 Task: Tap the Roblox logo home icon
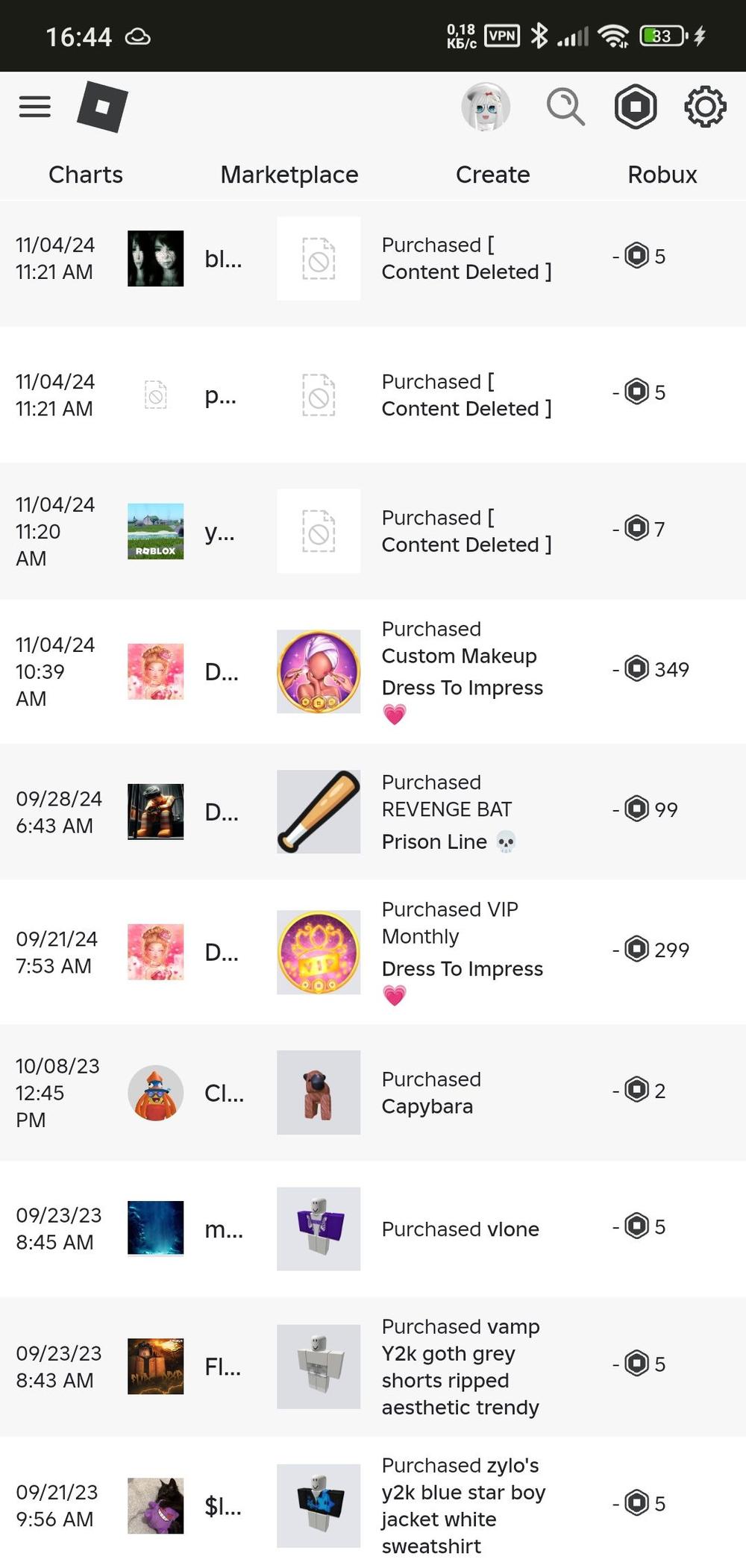(x=102, y=107)
